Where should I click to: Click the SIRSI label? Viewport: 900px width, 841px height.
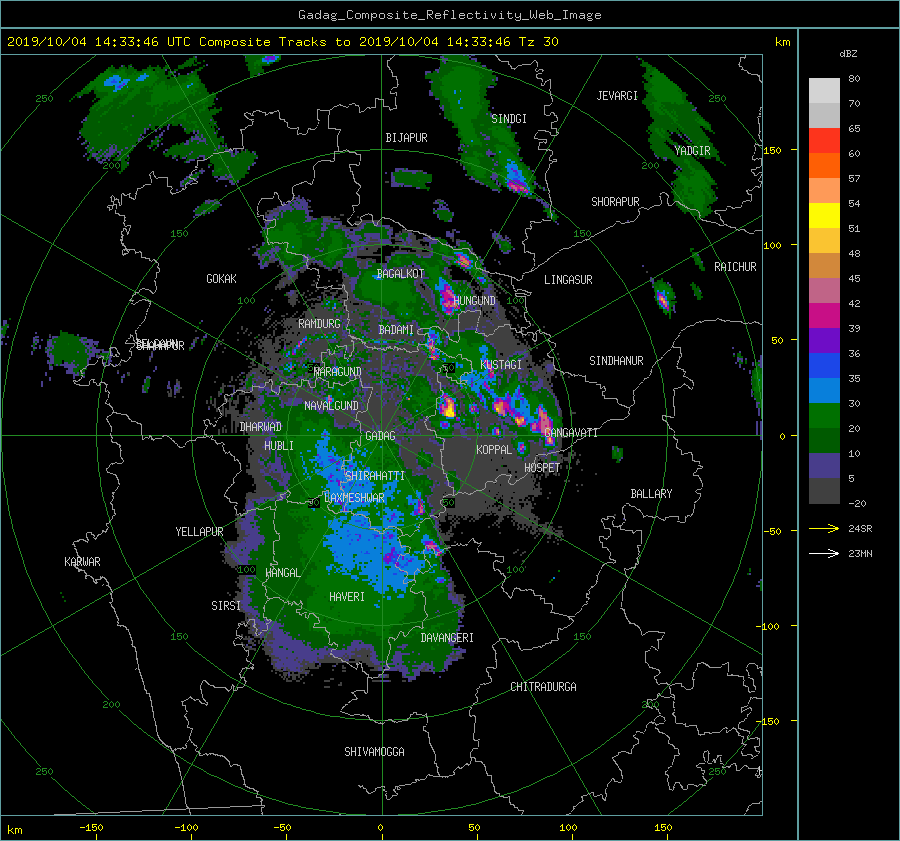[x=226, y=606]
